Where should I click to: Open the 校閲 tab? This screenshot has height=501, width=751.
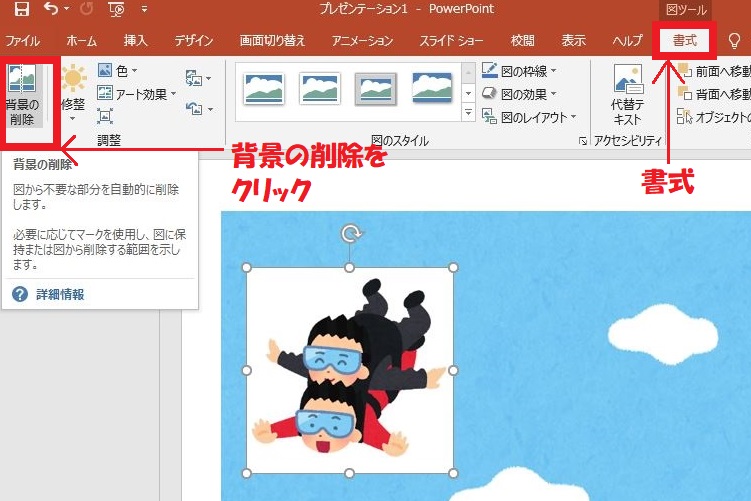click(x=523, y=41)
